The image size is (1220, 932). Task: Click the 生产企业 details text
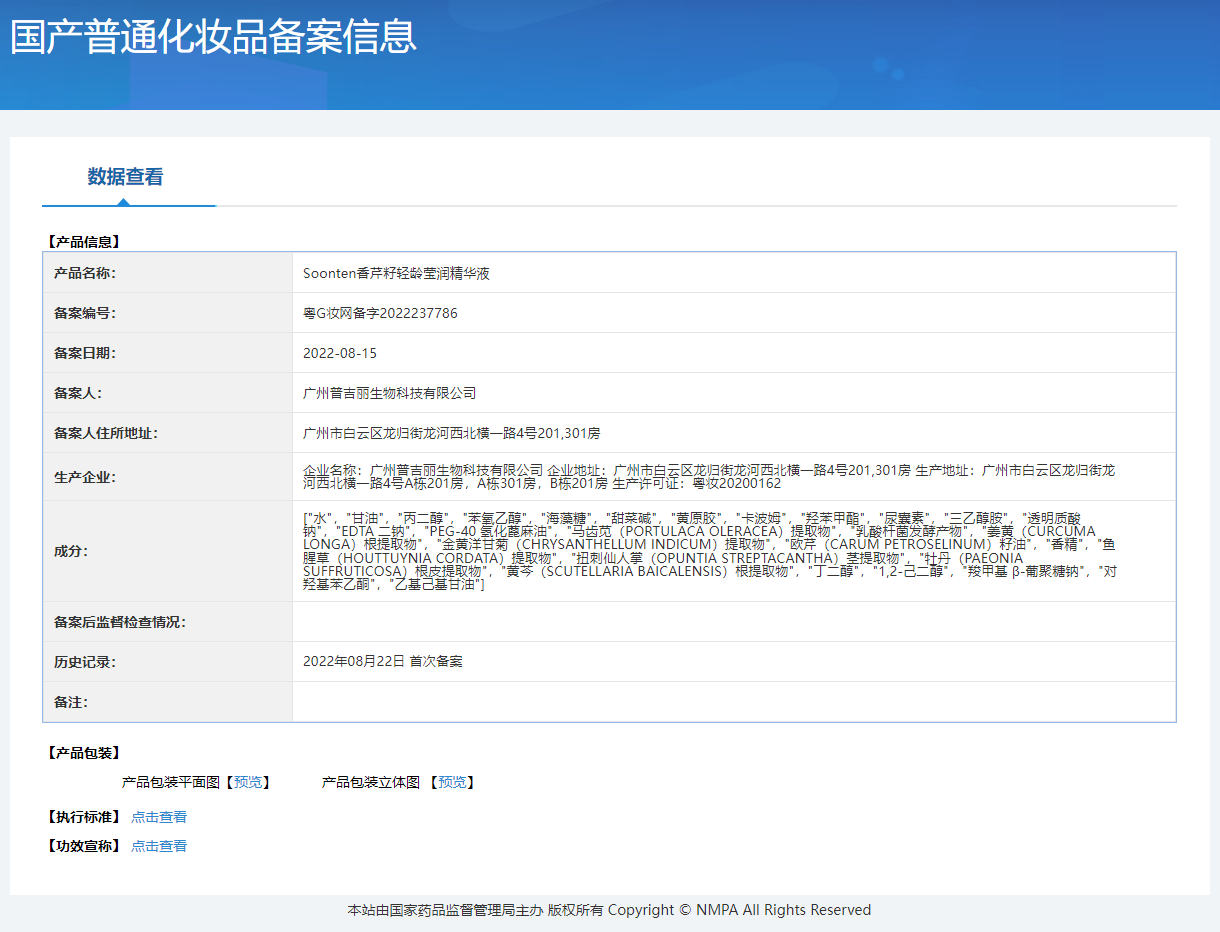coord(709,476)
